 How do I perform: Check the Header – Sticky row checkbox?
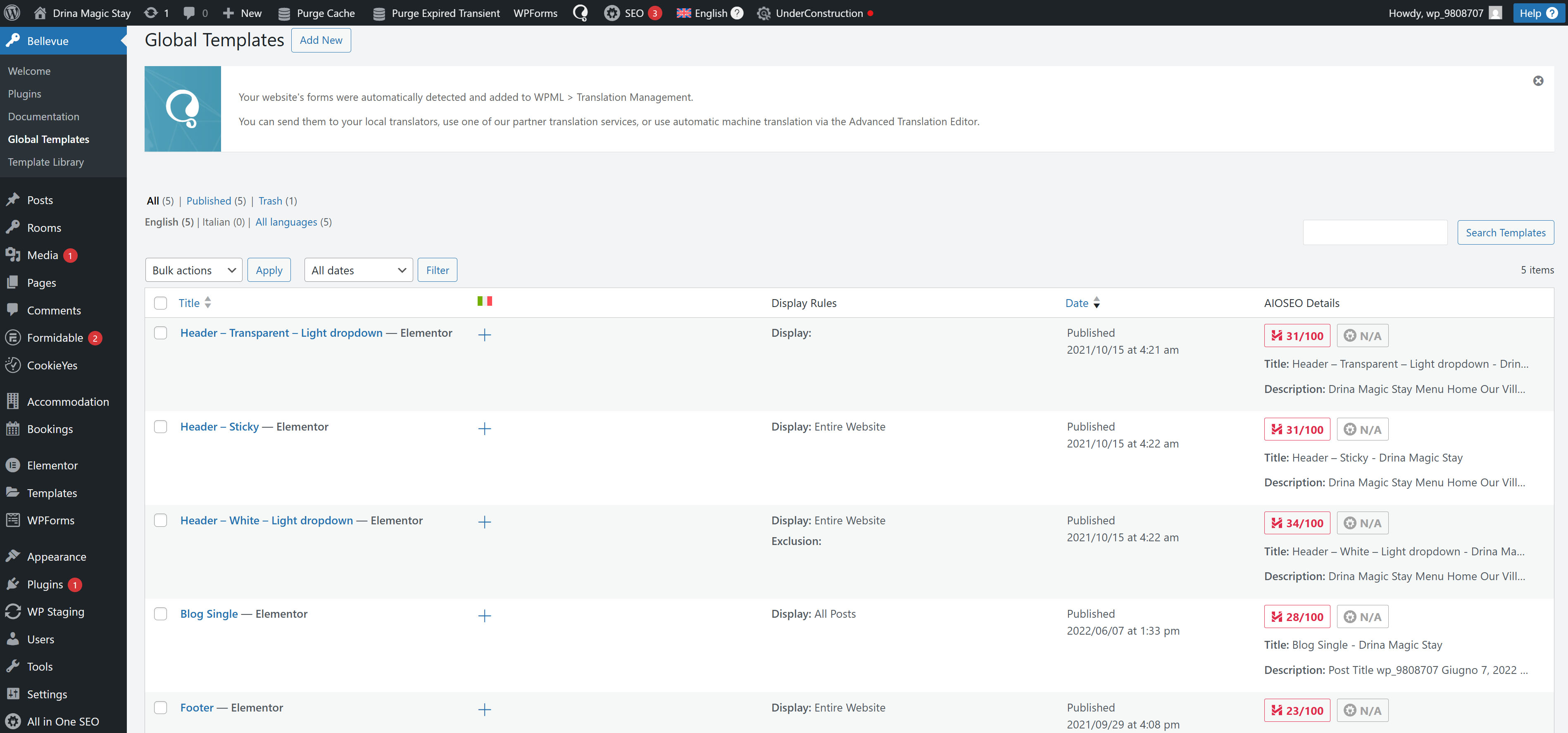coord(161,427)
